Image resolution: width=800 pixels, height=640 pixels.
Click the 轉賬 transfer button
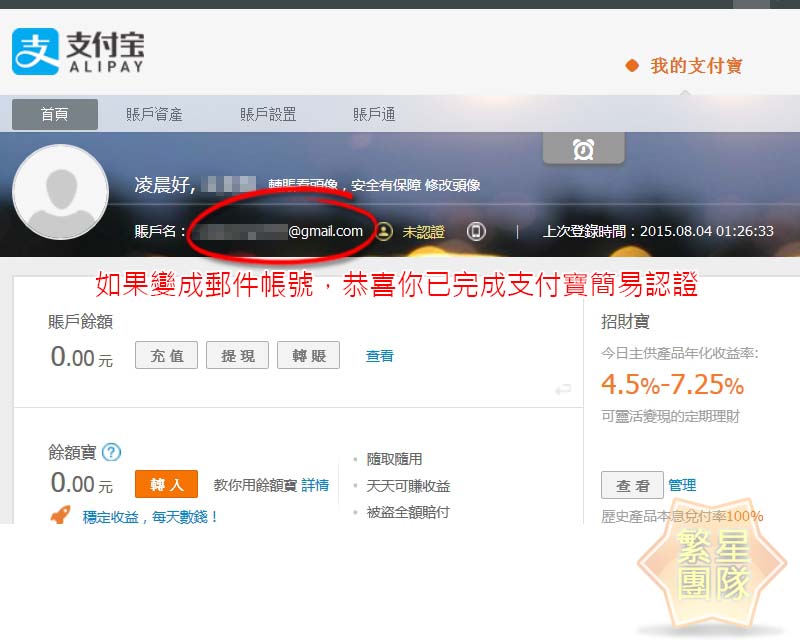click(308, 355)
